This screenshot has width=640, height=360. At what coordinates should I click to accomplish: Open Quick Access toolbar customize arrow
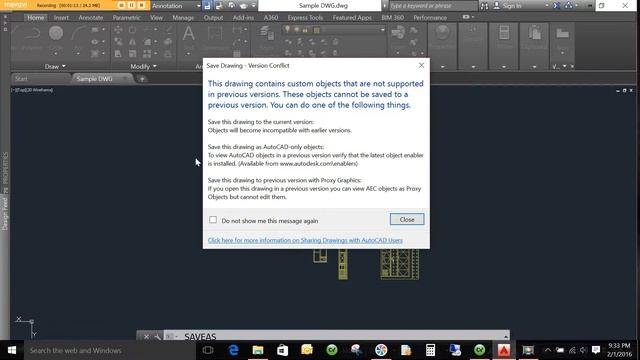click(x=253, y=6)
